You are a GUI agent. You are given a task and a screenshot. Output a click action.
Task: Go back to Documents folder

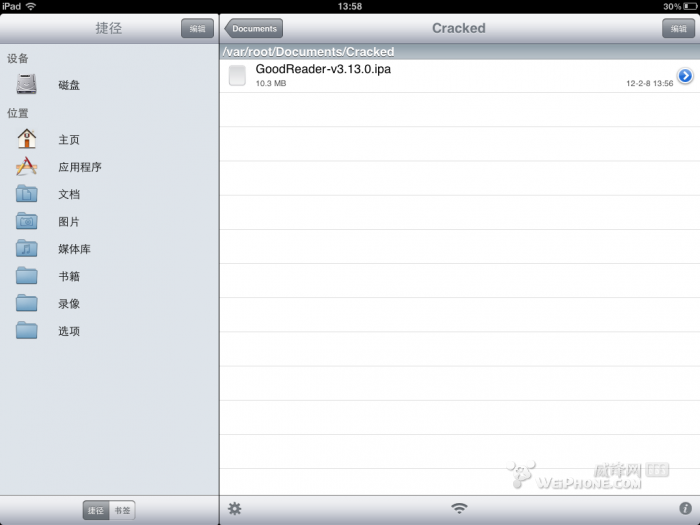tap(254, 29)
